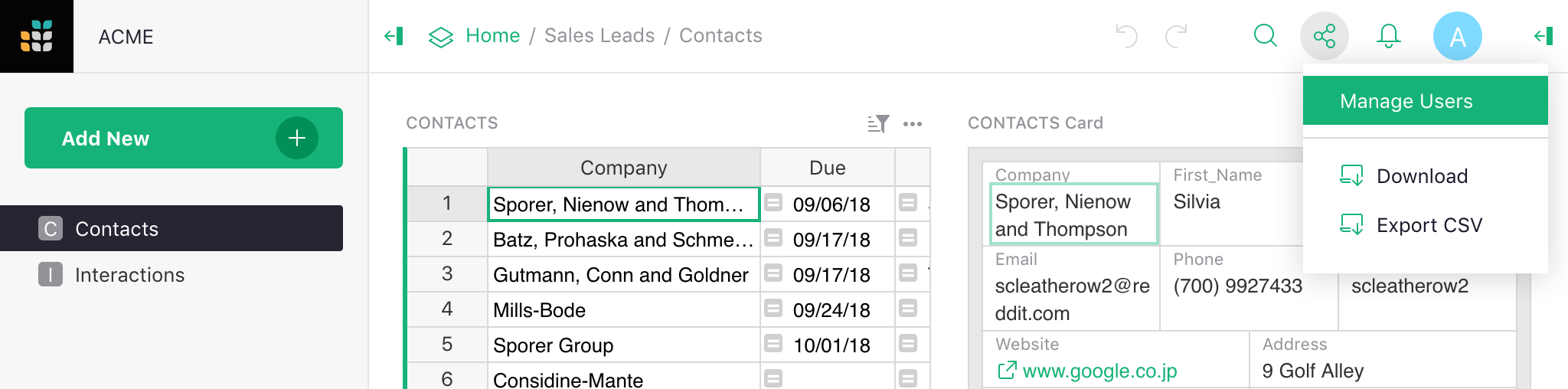This screenshot has height=389, width=1568.
Task: Choose Export CSV in the share menu
Action: pyautogui.click(x=1429, y=225)
